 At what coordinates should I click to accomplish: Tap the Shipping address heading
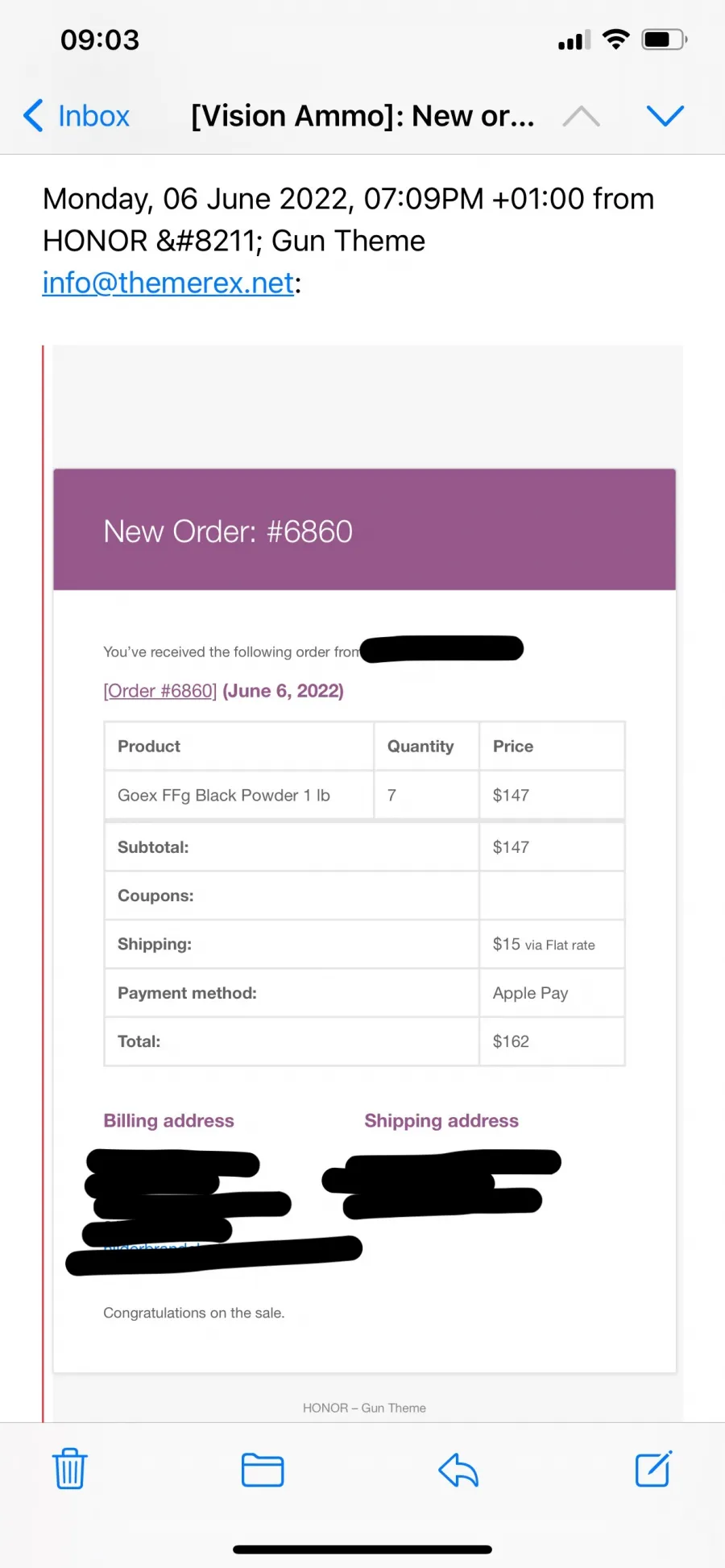point(441,1121)
